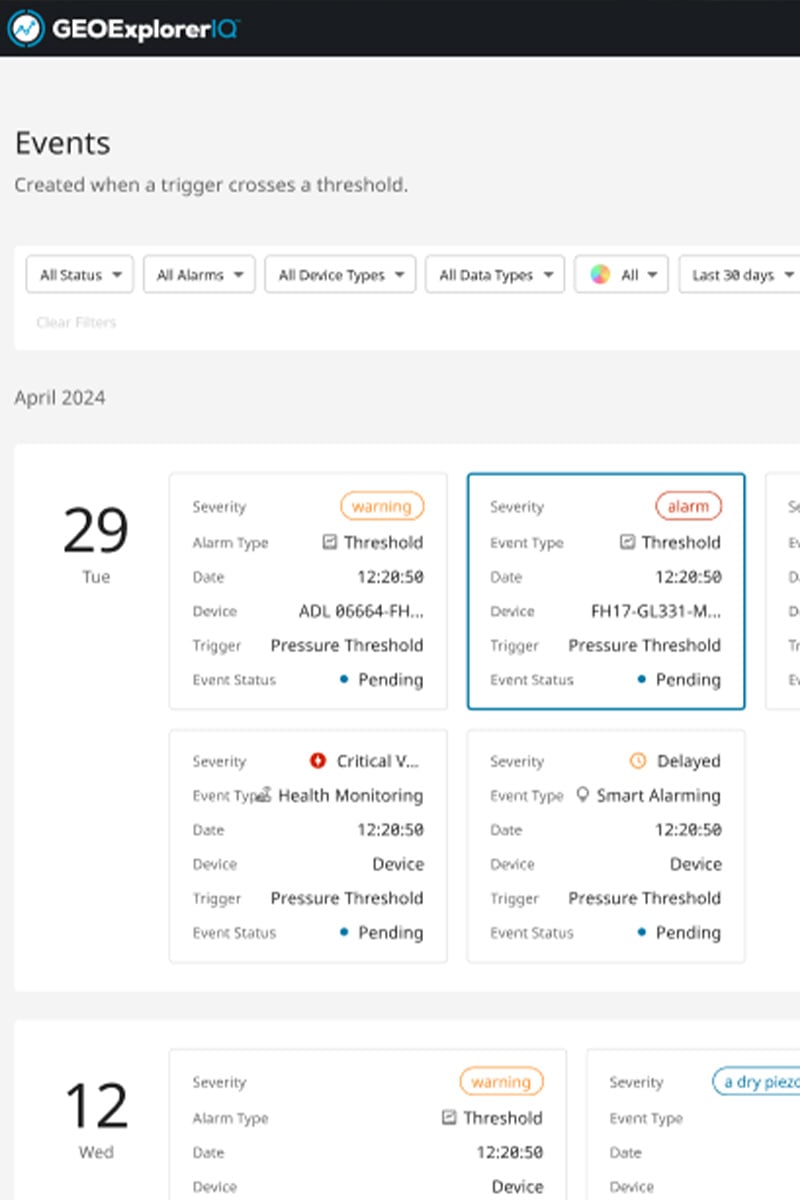Viewport: 800px width, 1200px height.
Task: Click the Delayed severity text
Action: pyautogui.click(x=688, y=761)
